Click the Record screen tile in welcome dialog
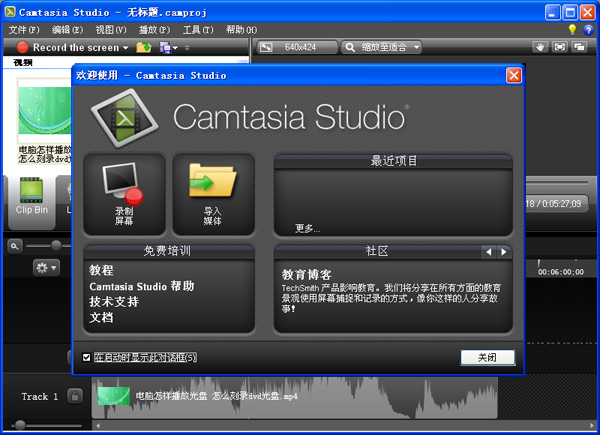Image resolution: width=600 pixels, height=435 pixels. pyautogui.click(x=125, y=194)
